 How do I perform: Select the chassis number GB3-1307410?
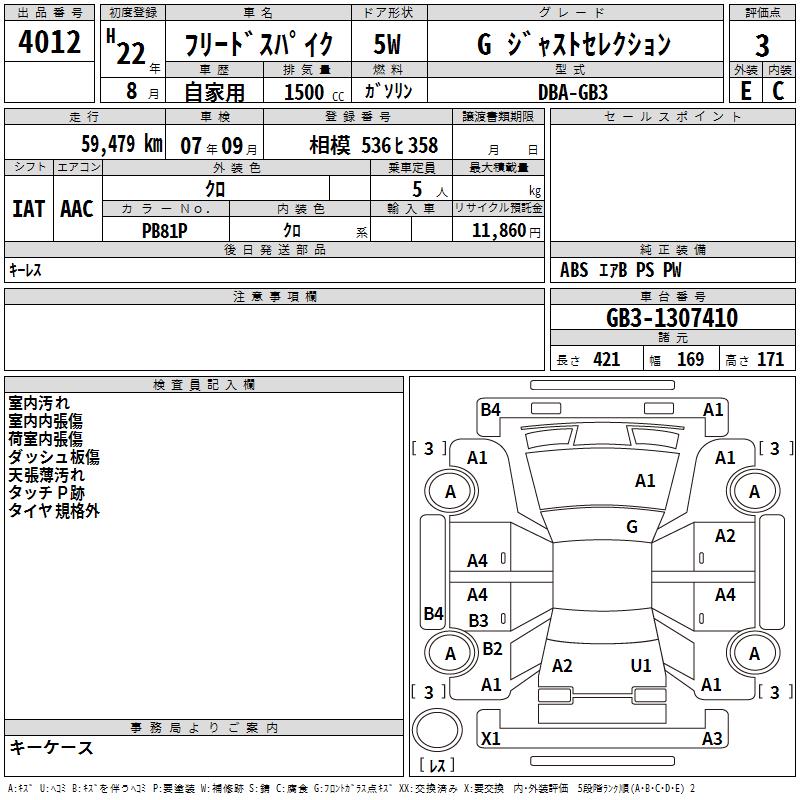(672, 319)
